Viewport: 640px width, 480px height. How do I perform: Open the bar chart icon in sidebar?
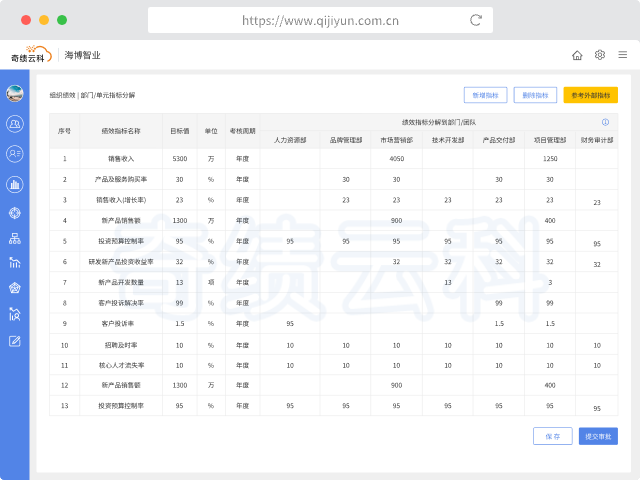(15, 184)
